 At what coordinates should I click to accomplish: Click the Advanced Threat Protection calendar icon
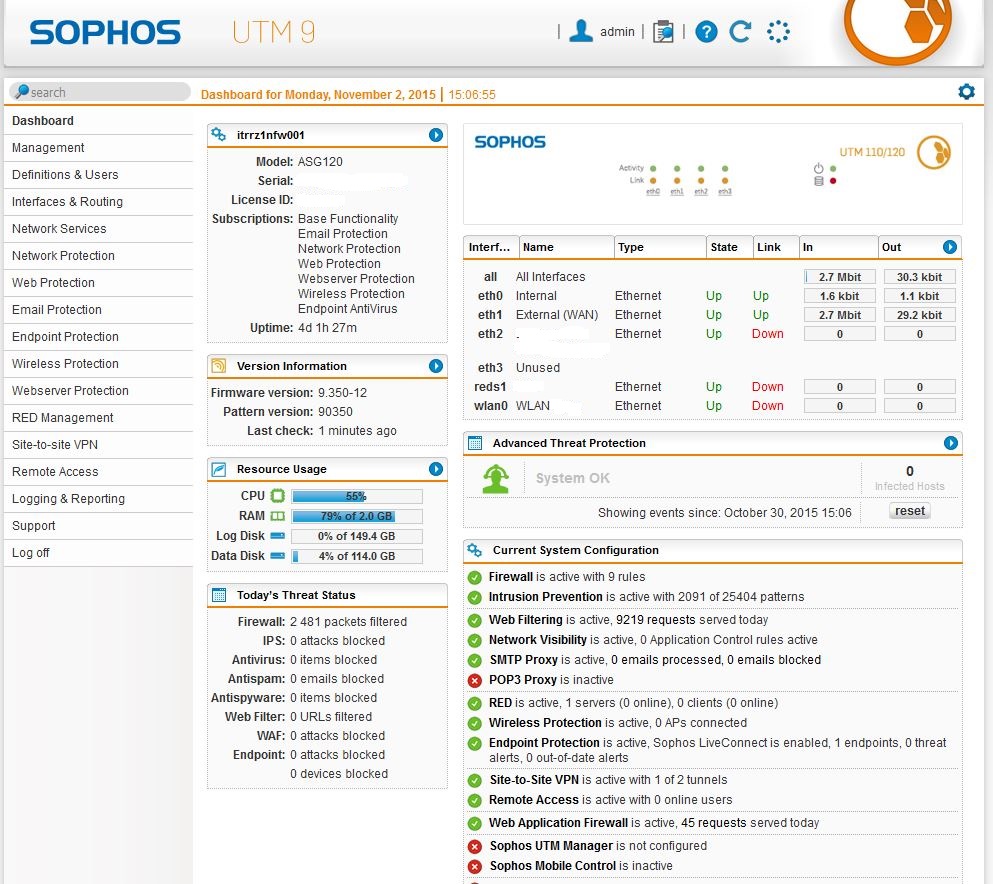pyautogui.click(x=474, y=443)
